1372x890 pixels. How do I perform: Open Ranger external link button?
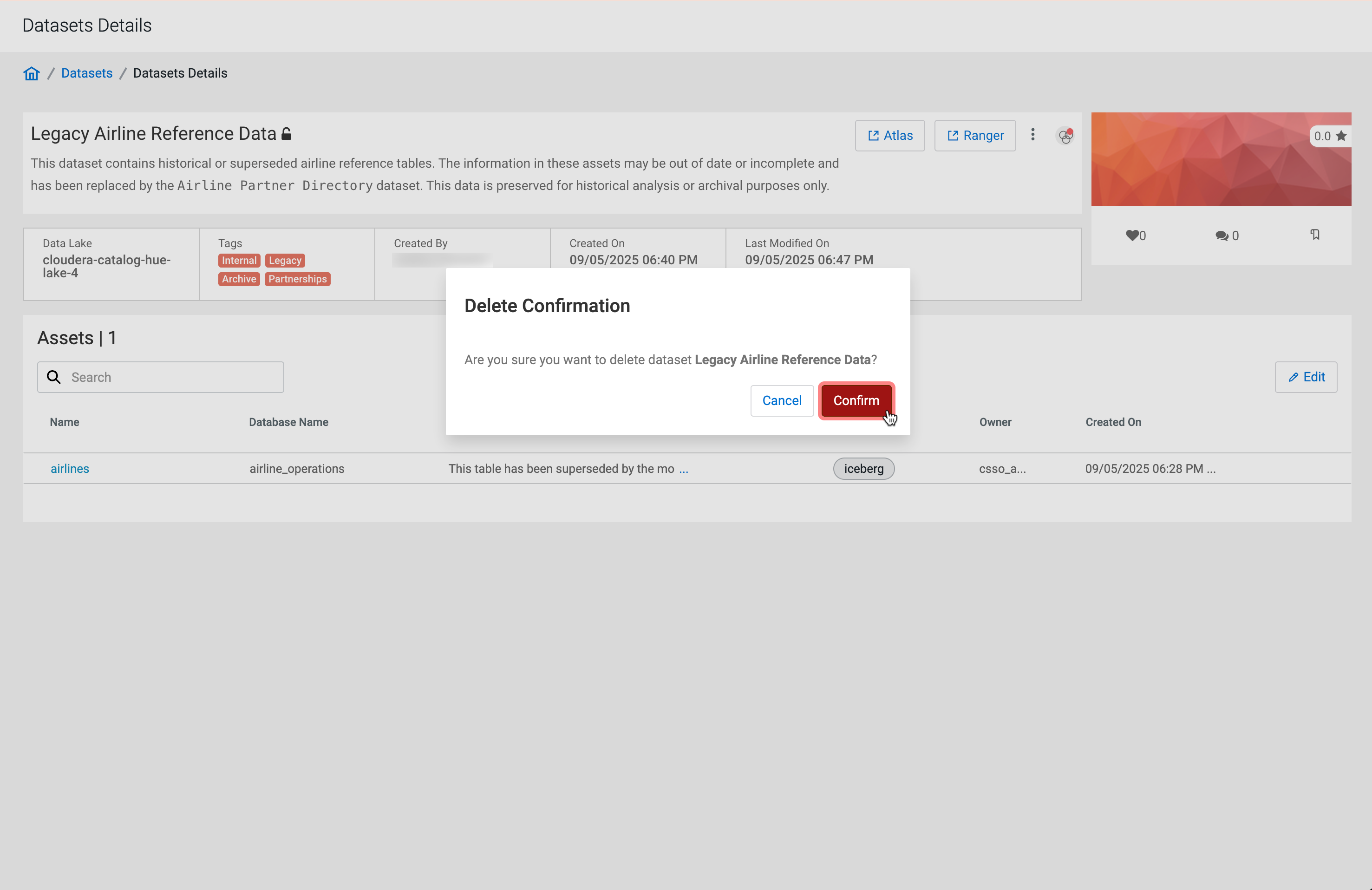tap(974, 136)
